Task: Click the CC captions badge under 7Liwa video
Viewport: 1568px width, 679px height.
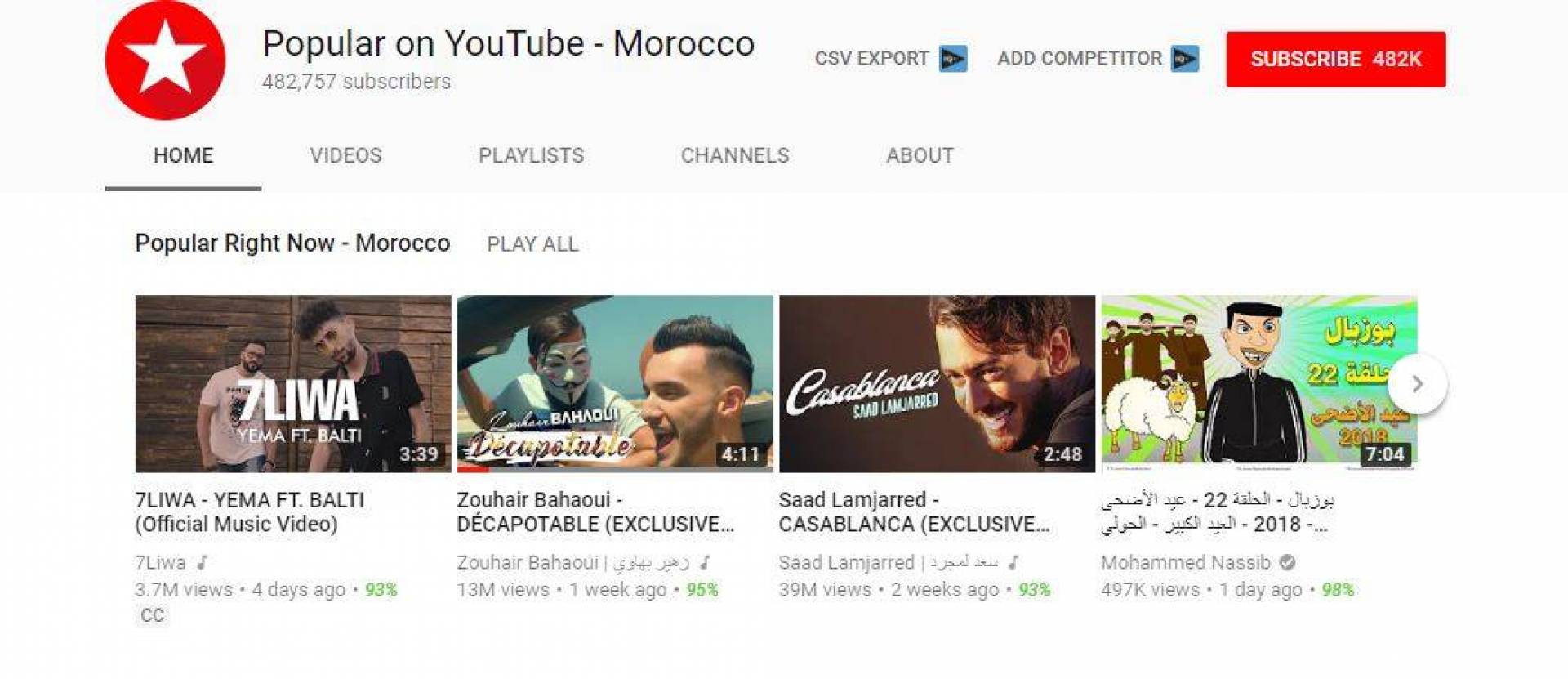Action: [x=153, y=615]
